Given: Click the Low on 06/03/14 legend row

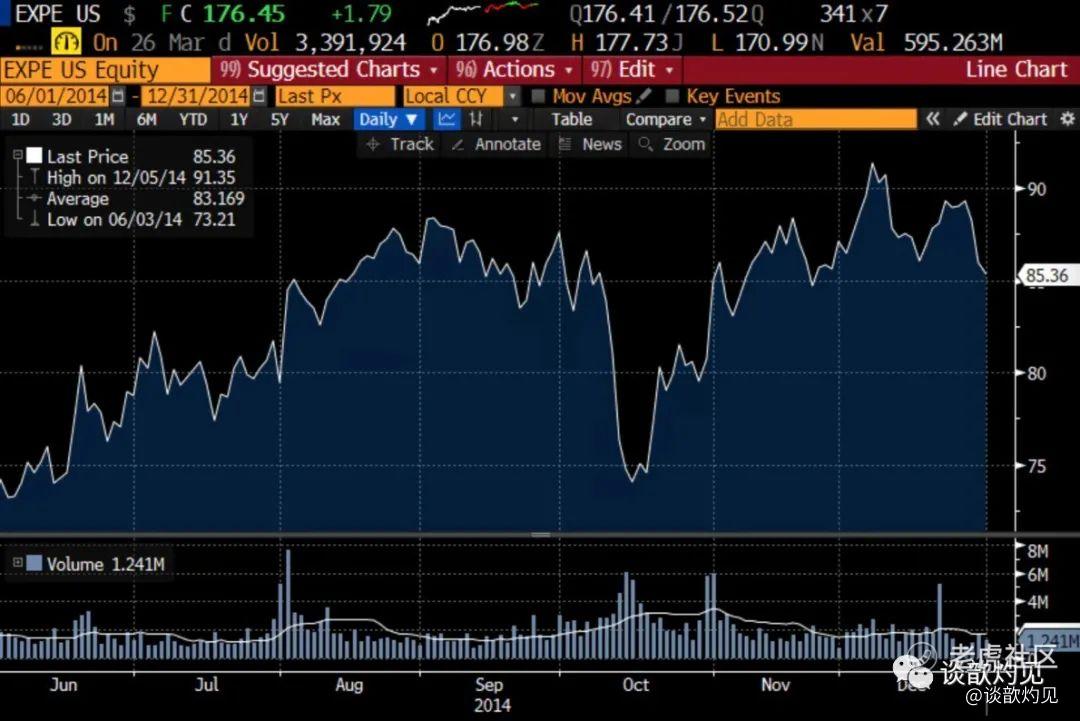Looking at the screenshot, I should [x=132, y=220].
